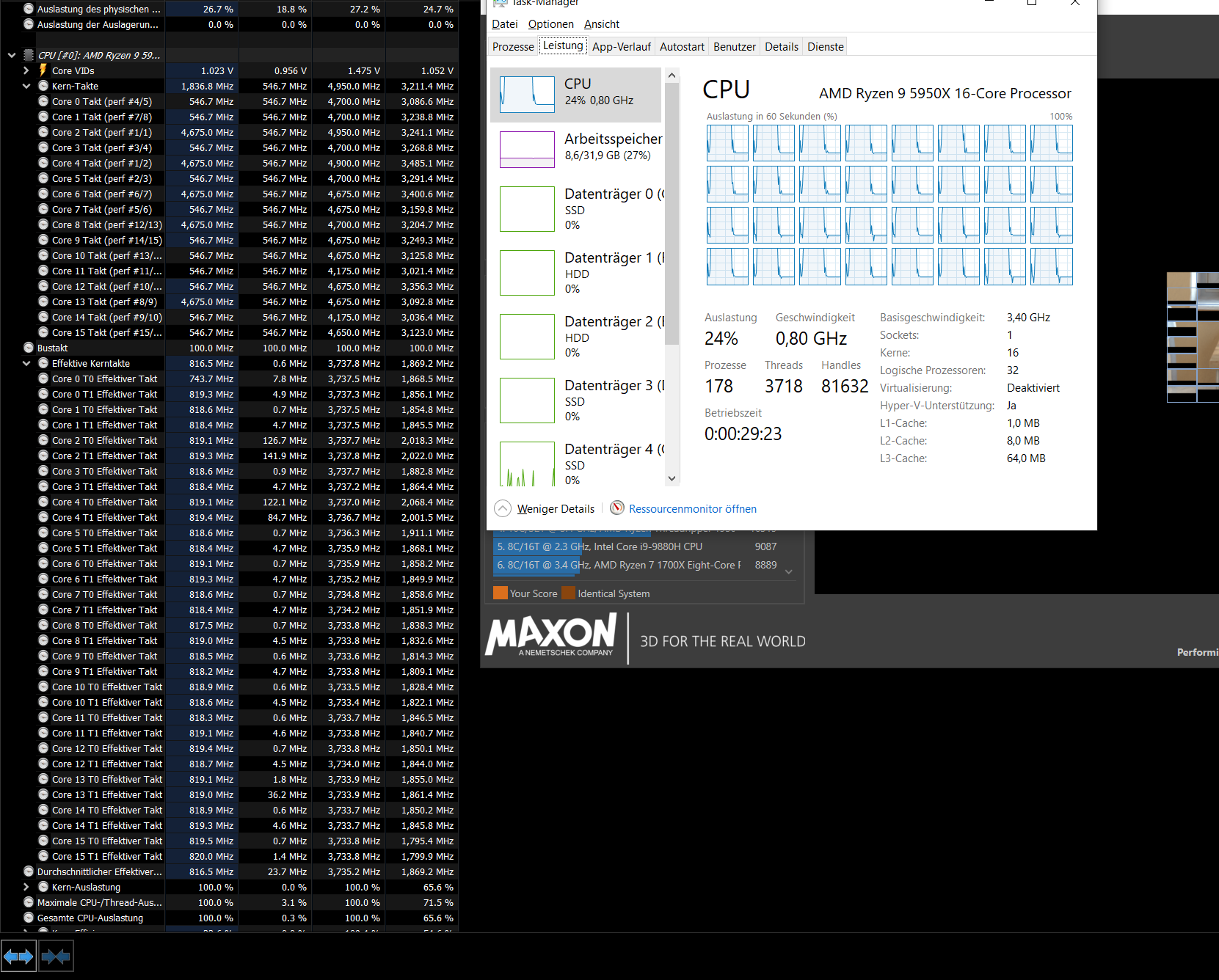The image size is (1219, 980).
Task: Click the sensor icon of the Bustakt row
Action: pos(29,348)
